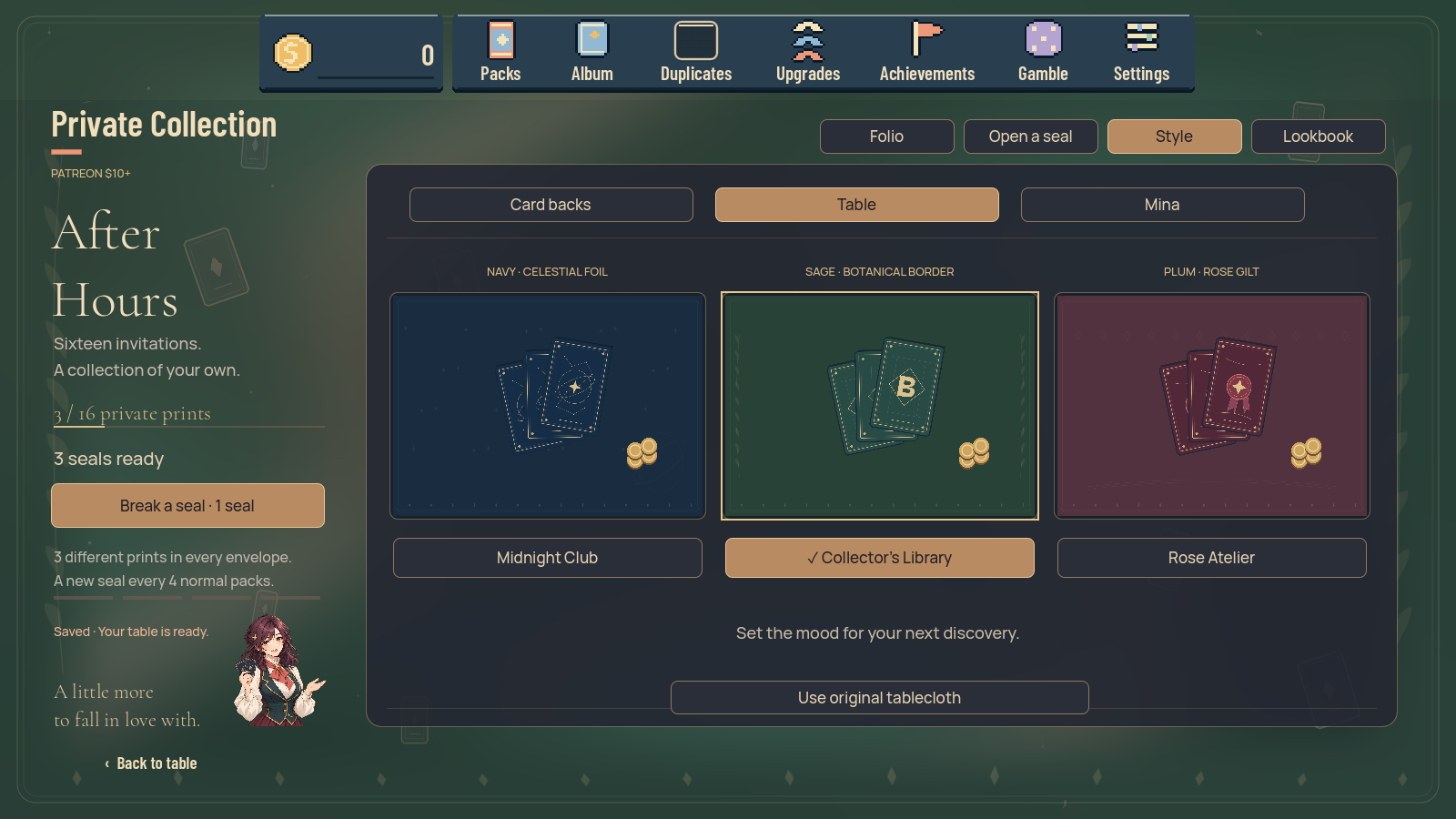Image resolution: width=1456 pixels, height=819 pixels.
Task: Select the navy celestial foil thumbnail
Action: click(x=548, y=406)
